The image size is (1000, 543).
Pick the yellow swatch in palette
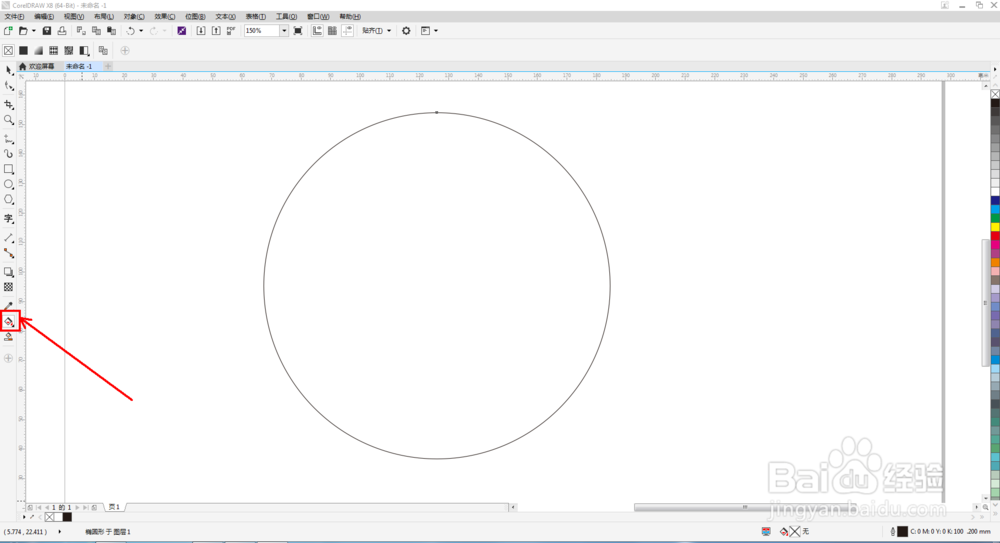pos(995,227)
